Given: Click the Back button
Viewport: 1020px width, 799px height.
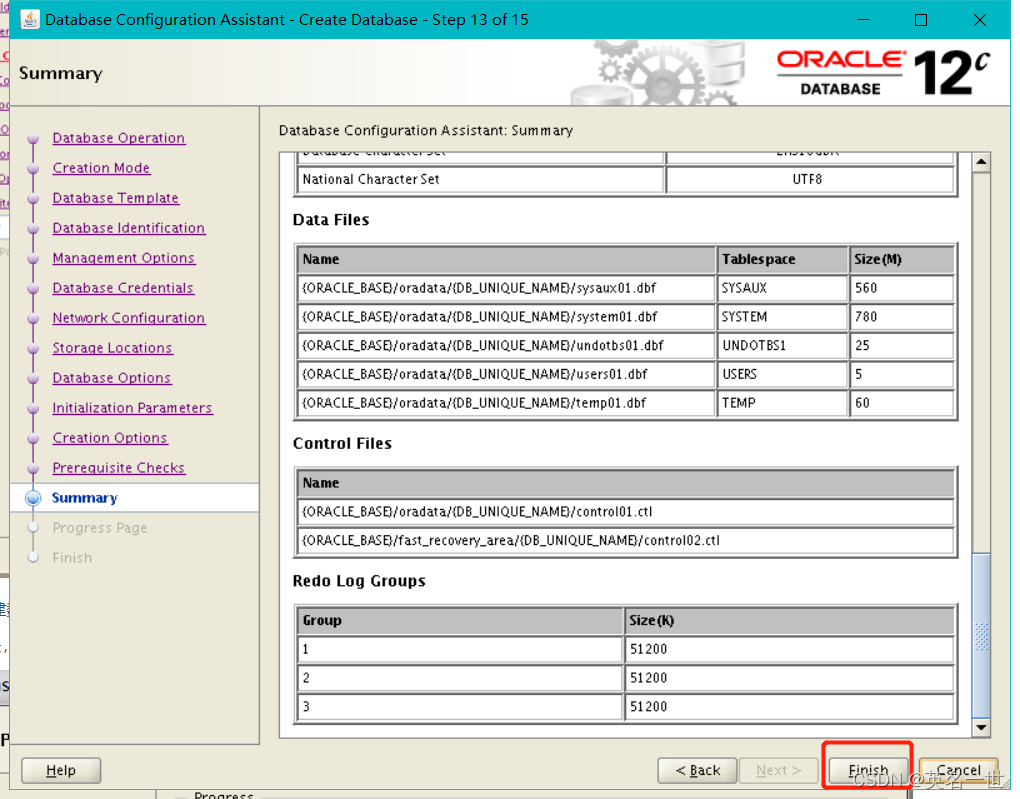Looking at the screenshot, I should 697,770.
